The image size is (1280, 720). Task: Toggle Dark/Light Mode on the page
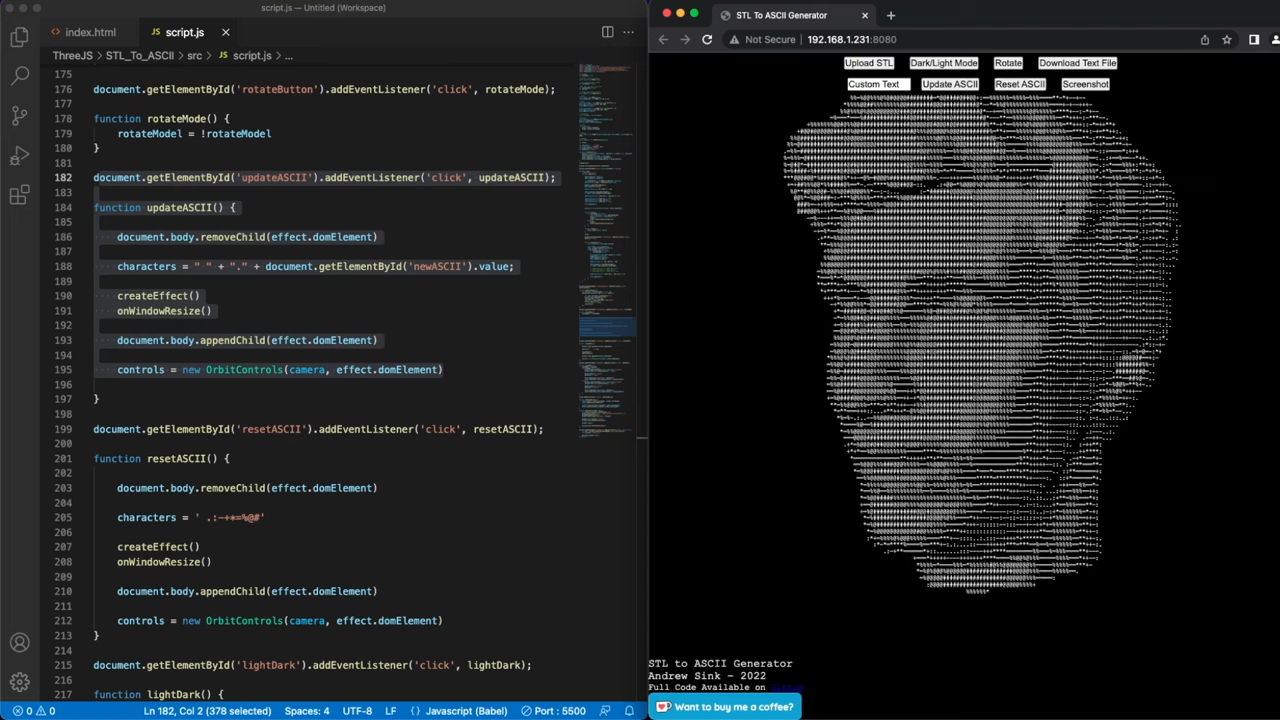tap(943, 63)
